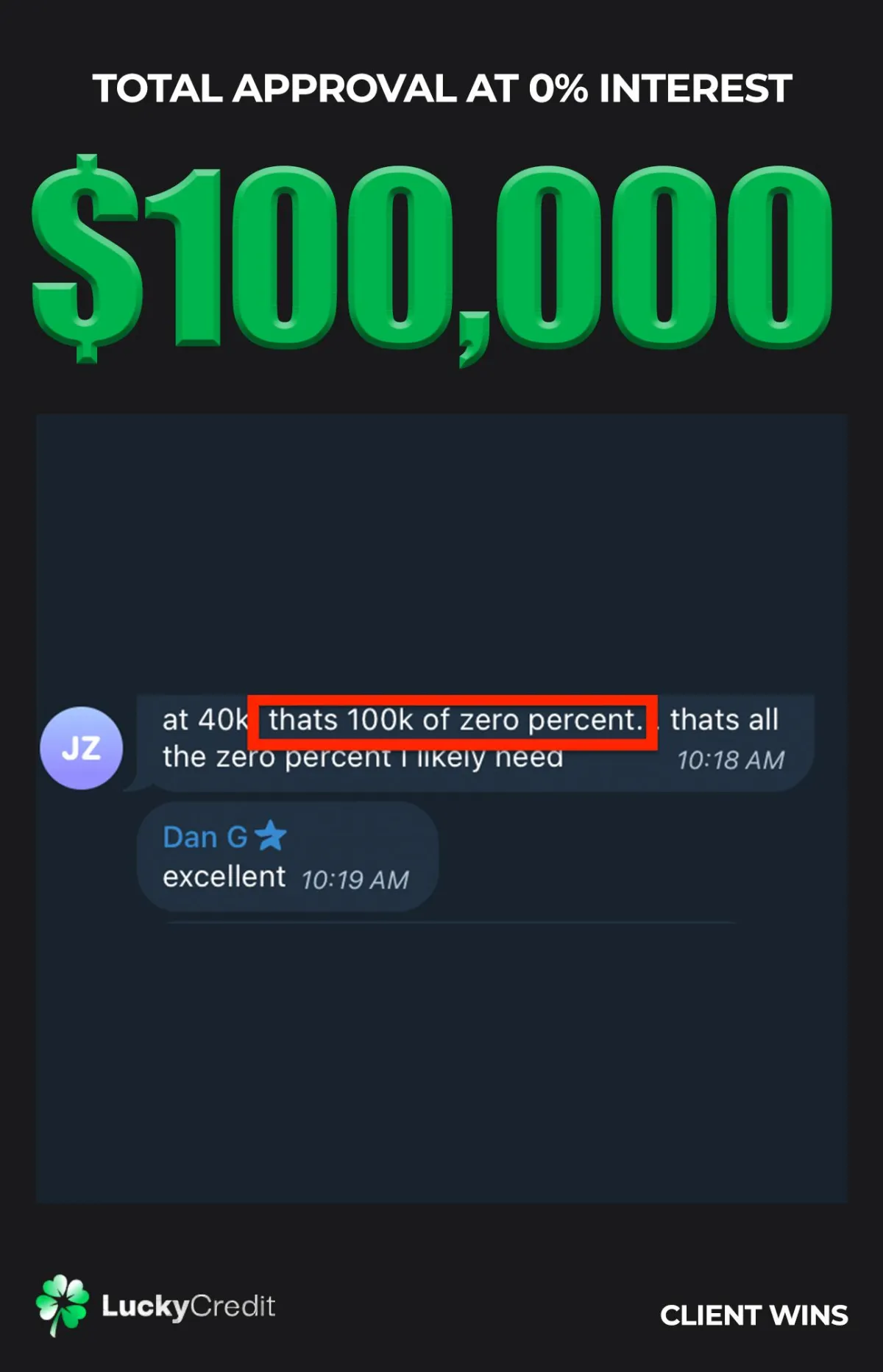Click the divider line below Dan G's message
The width and height of the screenshot is (883, 1372).
coord(450,922)
